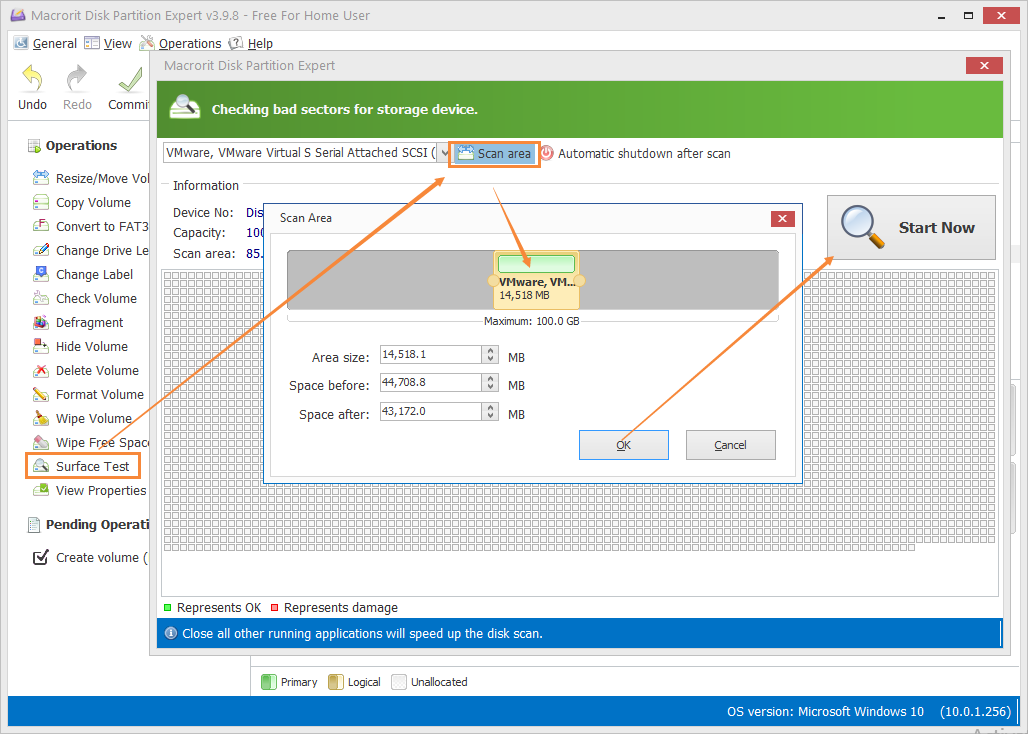This screenshot has height=734, width=1028.
Task: Click the Logical legend swatch
Action: (336, 682)
